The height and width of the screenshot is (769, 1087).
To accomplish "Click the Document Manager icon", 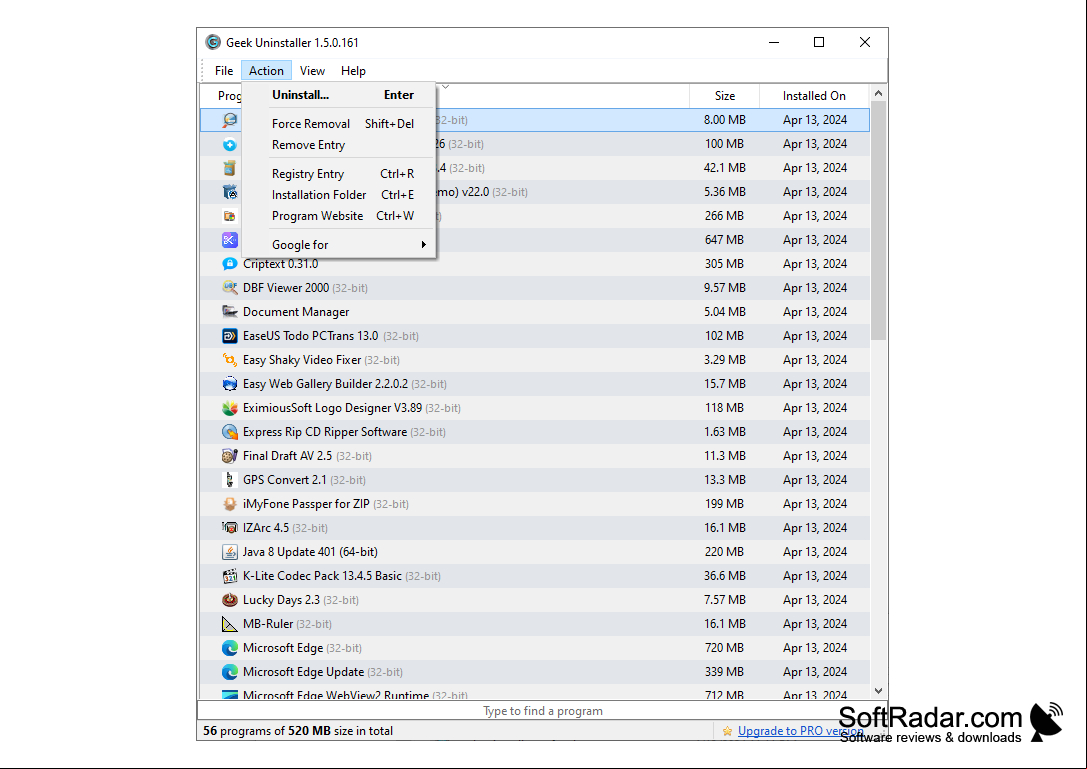I will coord(229,311).
